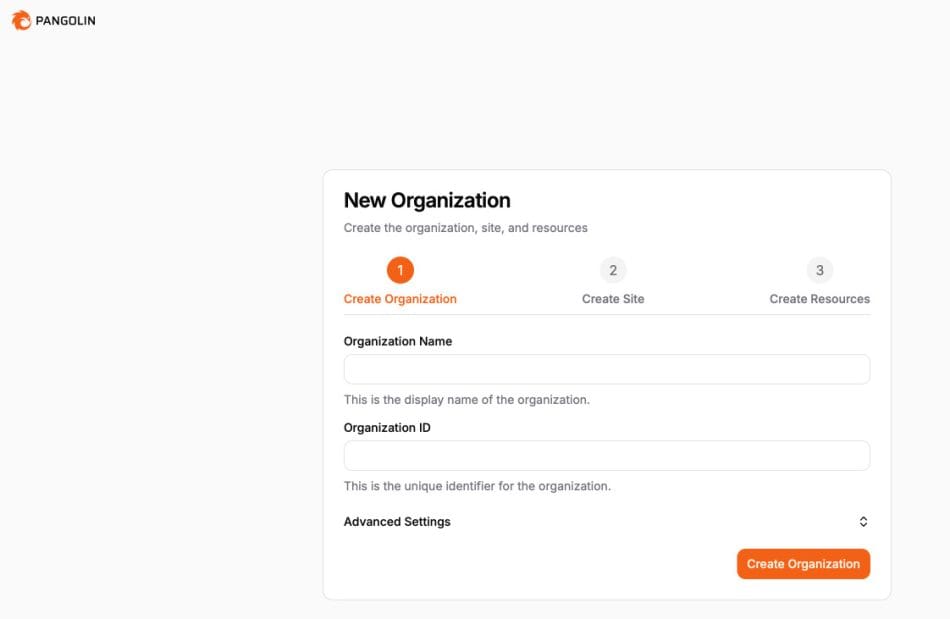Image resolution: width=950 pixels, height=619 pixels.
Task: Open the Advanced Settings panel by its label
Action: click(x=397, y=521)
